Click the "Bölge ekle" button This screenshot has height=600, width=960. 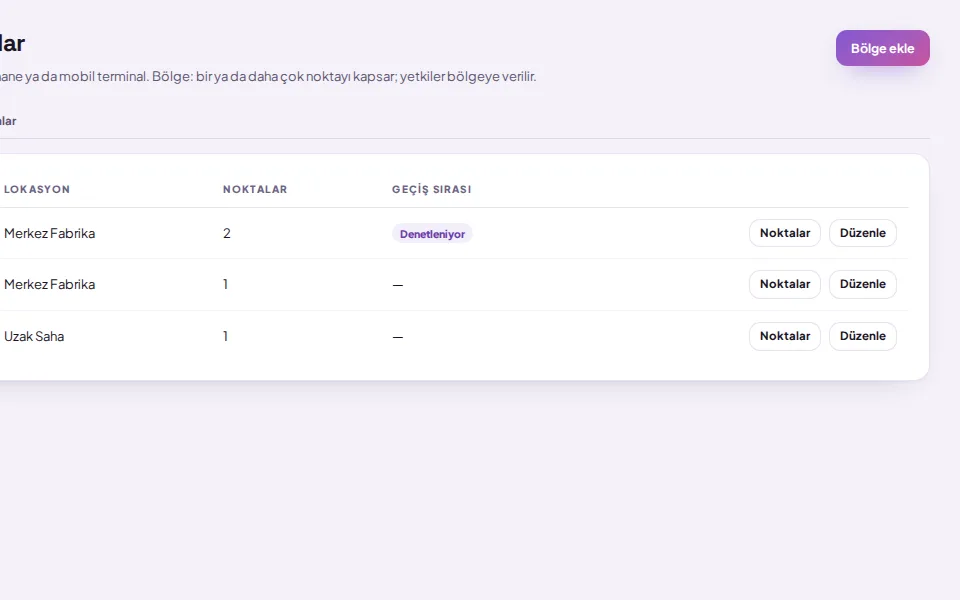point(882,48)
